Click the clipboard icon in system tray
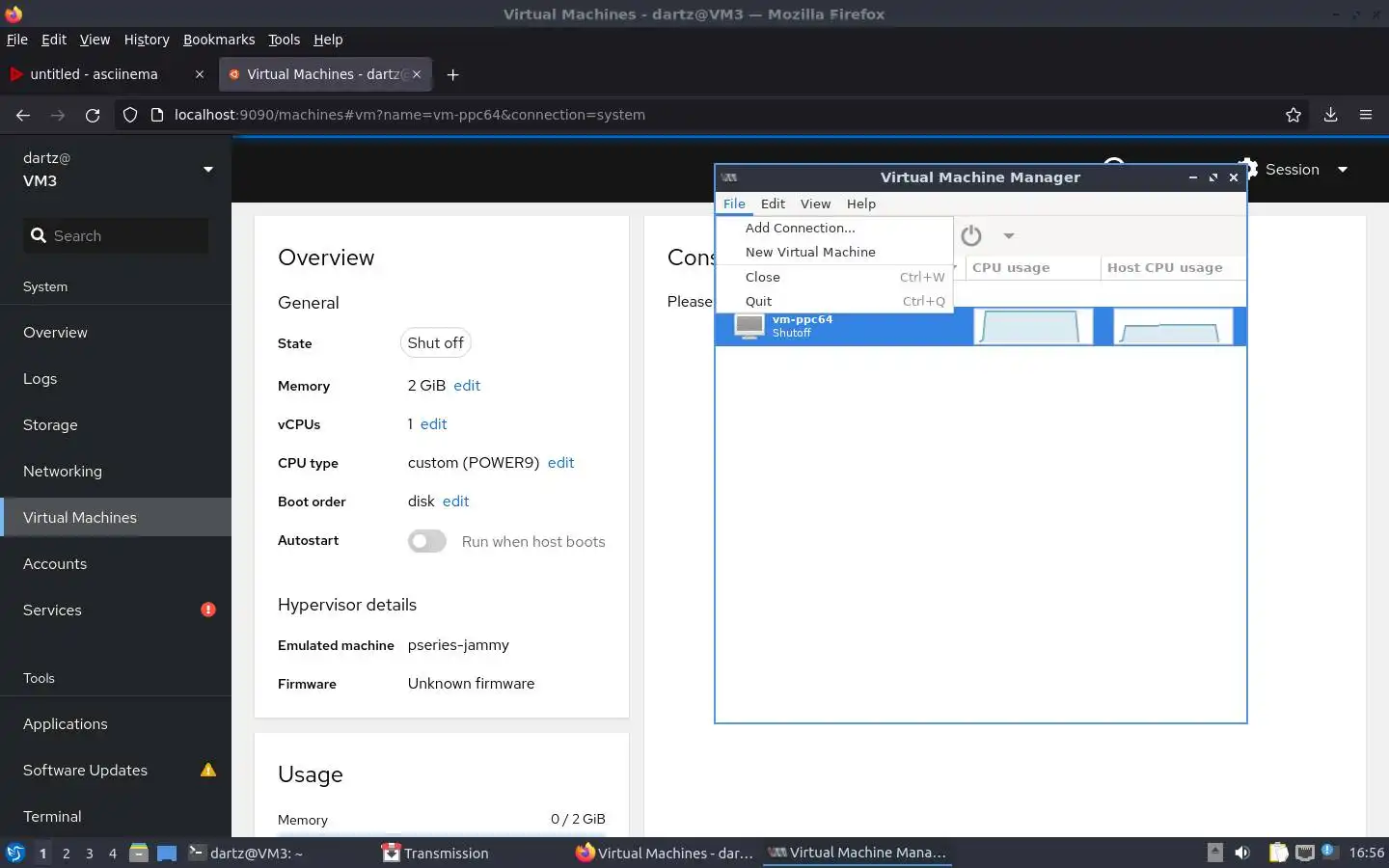 (1278, 853)
